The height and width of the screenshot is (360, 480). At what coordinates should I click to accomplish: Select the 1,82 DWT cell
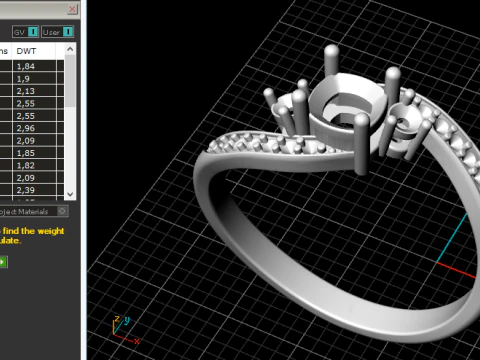coord(34,165)
